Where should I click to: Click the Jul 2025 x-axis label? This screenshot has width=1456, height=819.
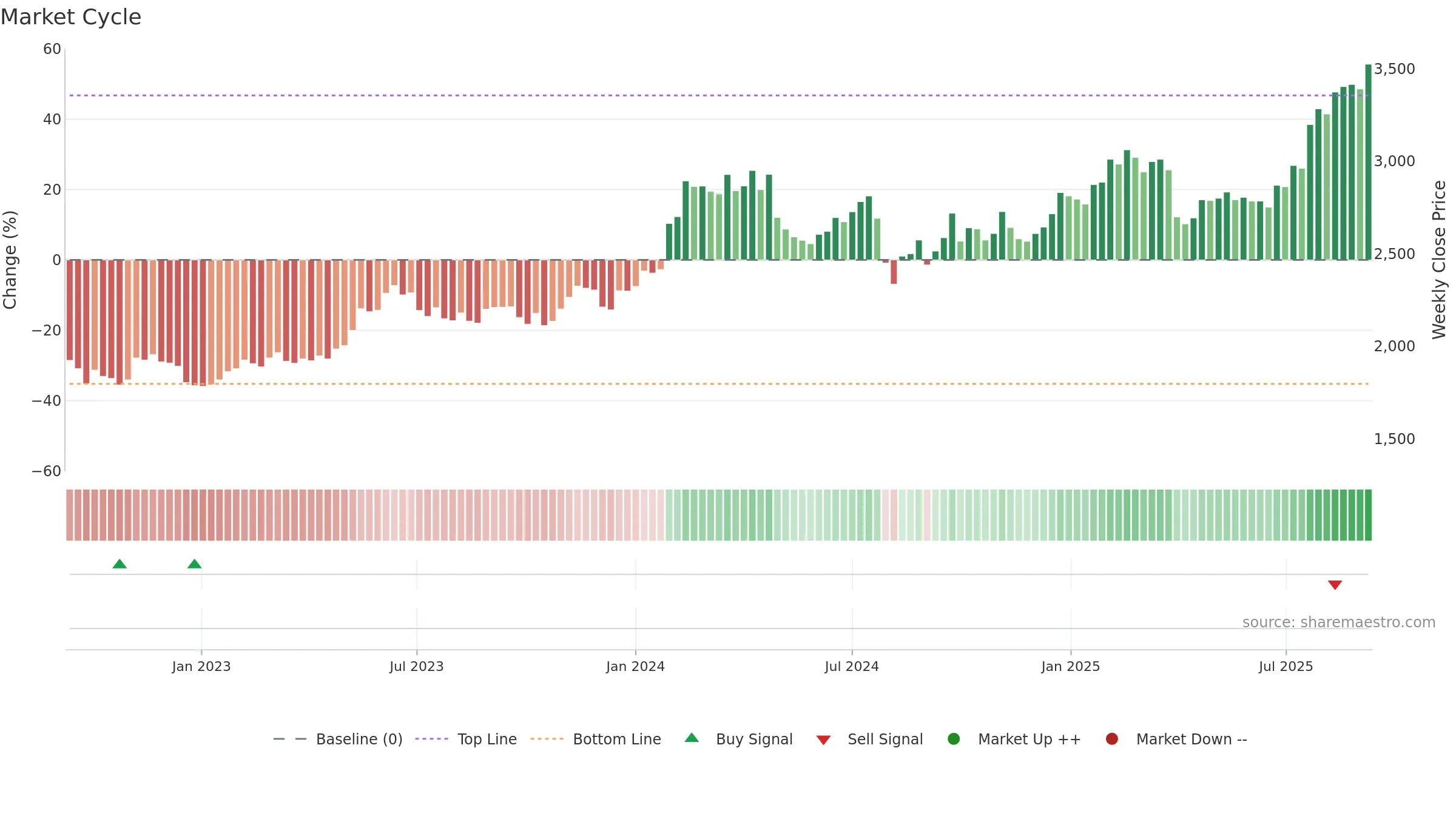pos(1286,666)
